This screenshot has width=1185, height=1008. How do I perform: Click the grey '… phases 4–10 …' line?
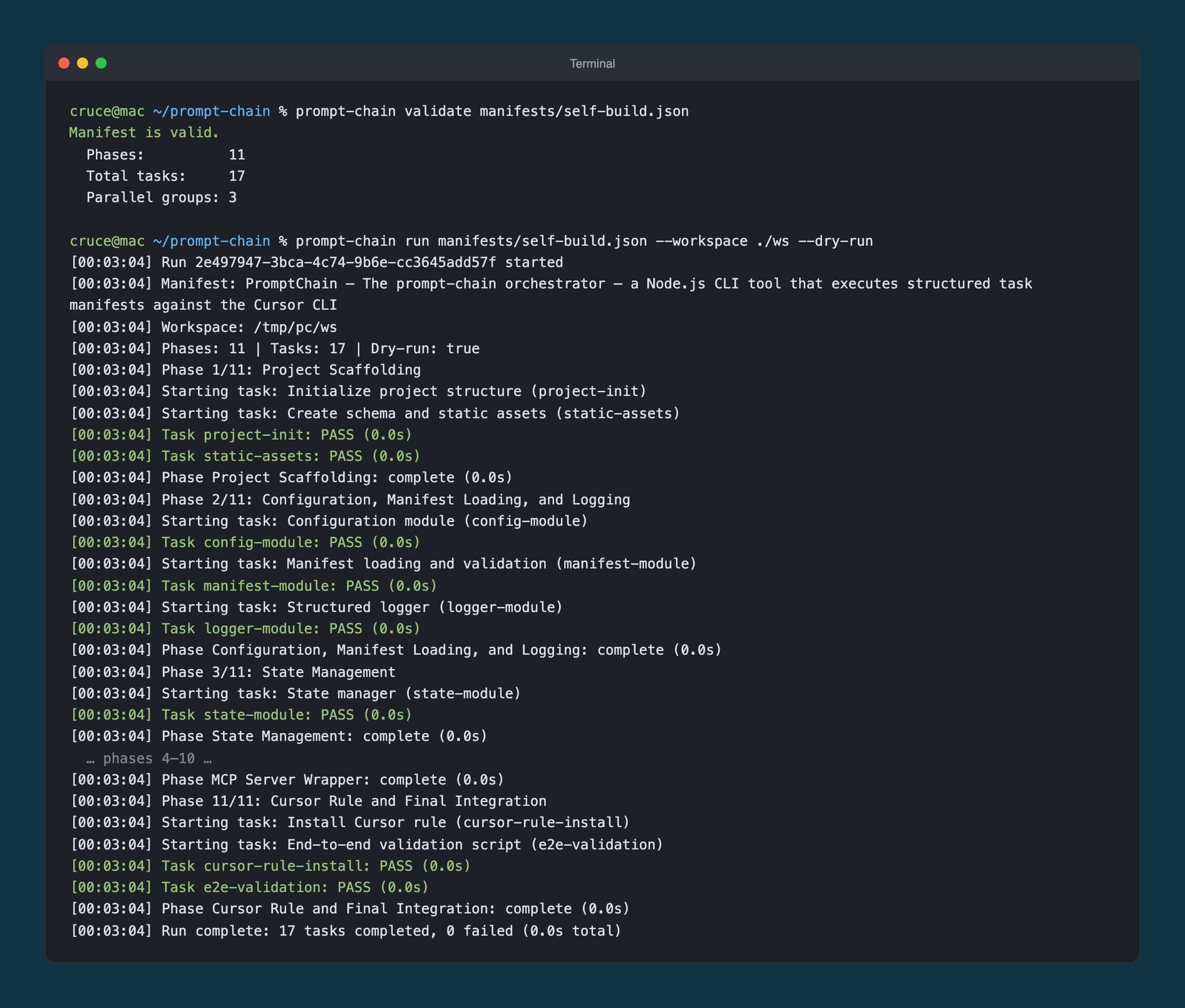[x=149, y=759]
